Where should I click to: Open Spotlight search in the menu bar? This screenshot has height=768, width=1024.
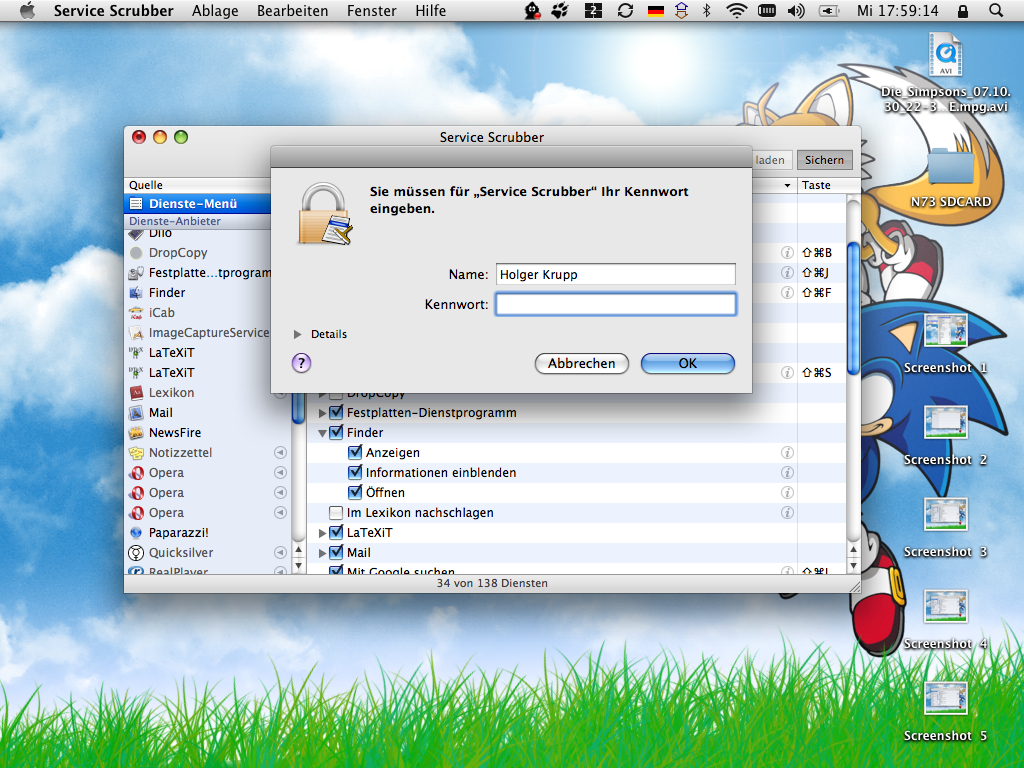996,10
